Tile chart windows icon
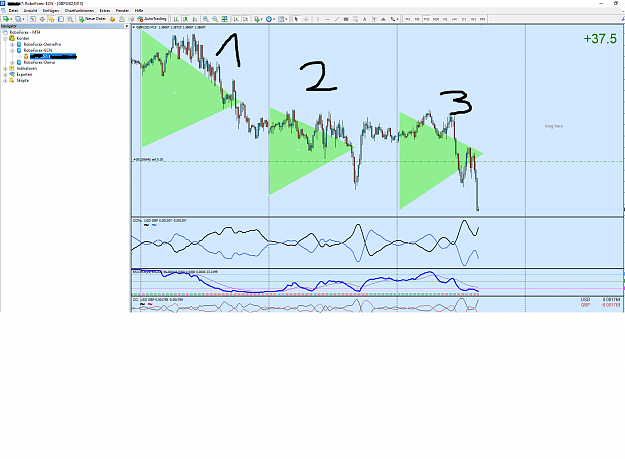 point(224,19)
